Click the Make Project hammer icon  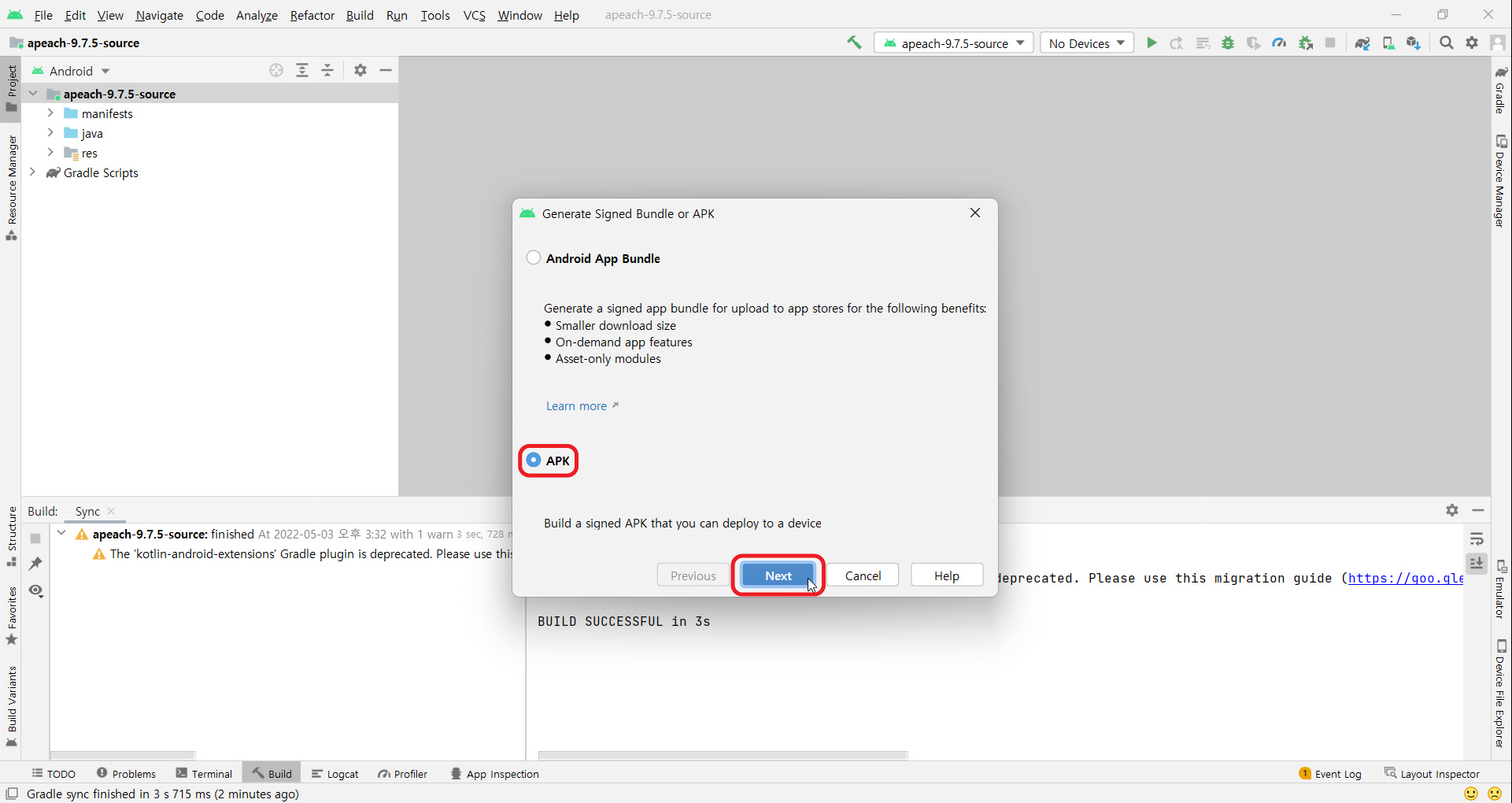(854, 43)
